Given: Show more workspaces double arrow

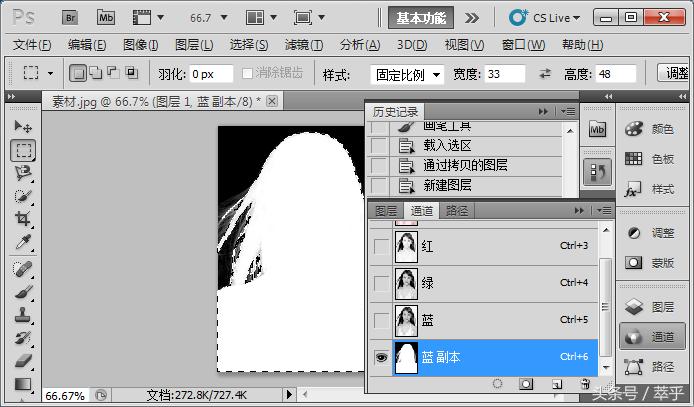Looking at the screenshot, I should pyautogui.click(x=472, y=18).
